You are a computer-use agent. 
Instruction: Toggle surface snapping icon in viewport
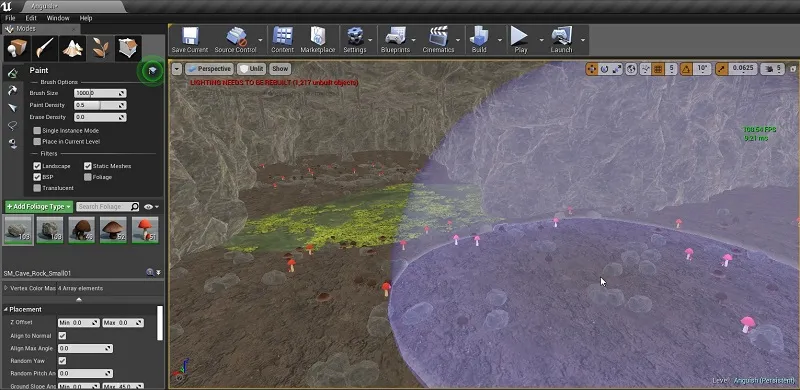tap(646, 68)
